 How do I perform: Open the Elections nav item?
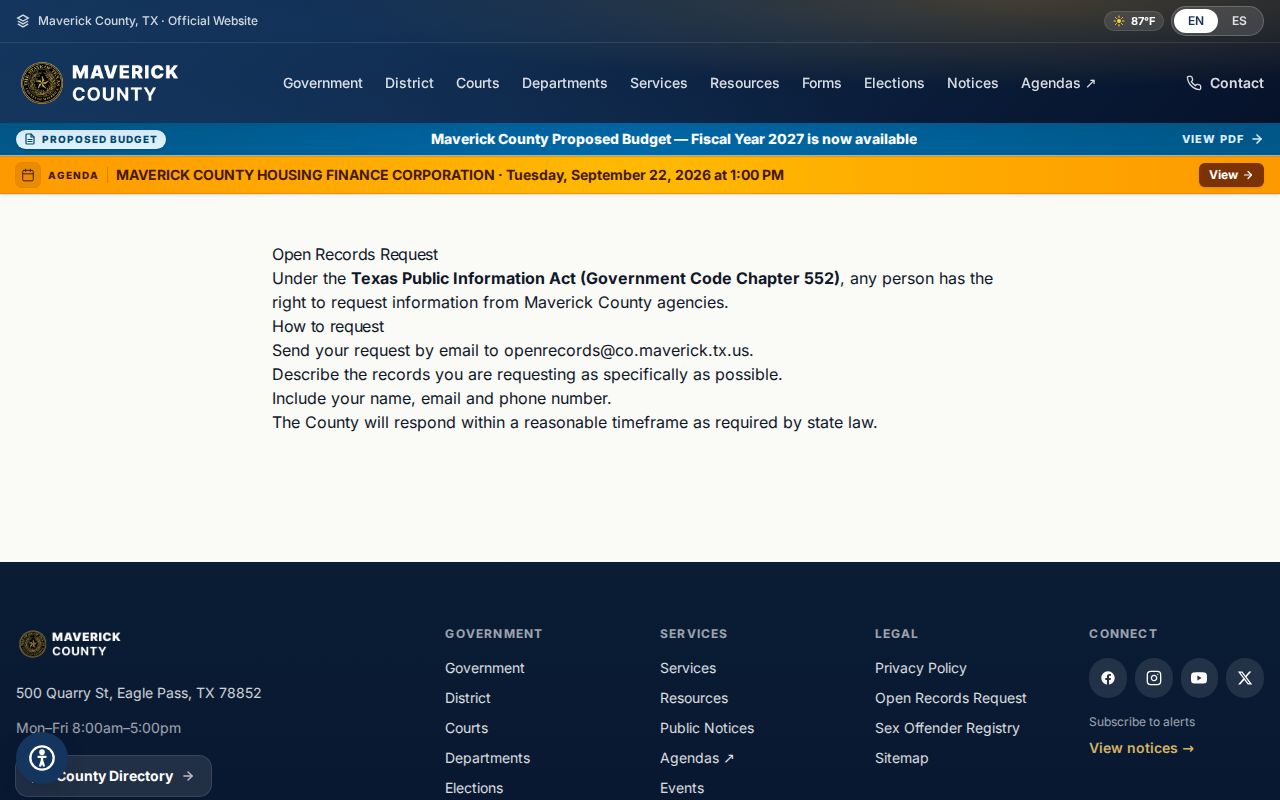[x=894, y=83]
